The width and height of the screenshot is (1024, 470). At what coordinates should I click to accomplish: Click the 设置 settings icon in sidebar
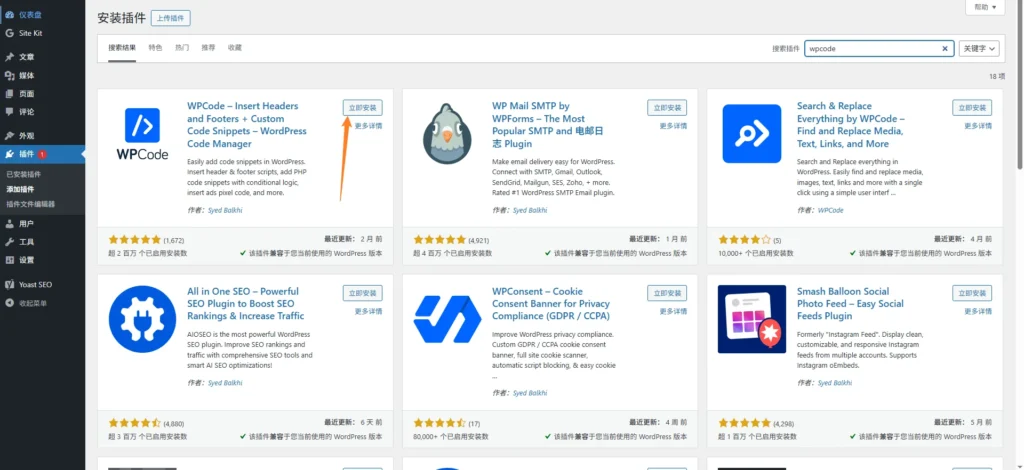(9, 260)
